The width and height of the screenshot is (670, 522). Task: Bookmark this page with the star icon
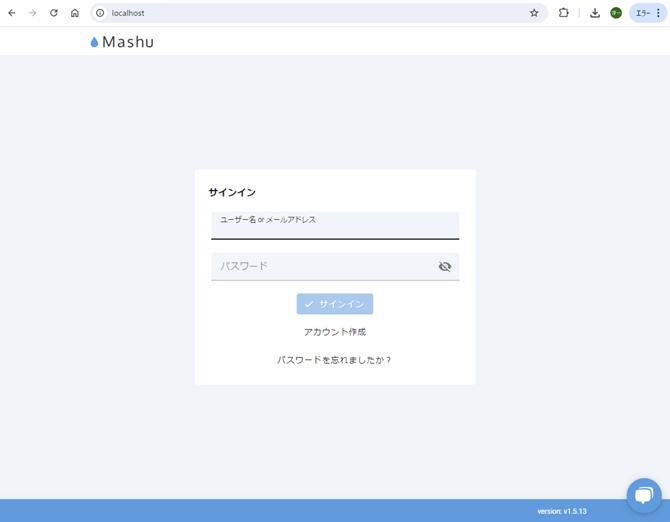[x=534, y=13]
